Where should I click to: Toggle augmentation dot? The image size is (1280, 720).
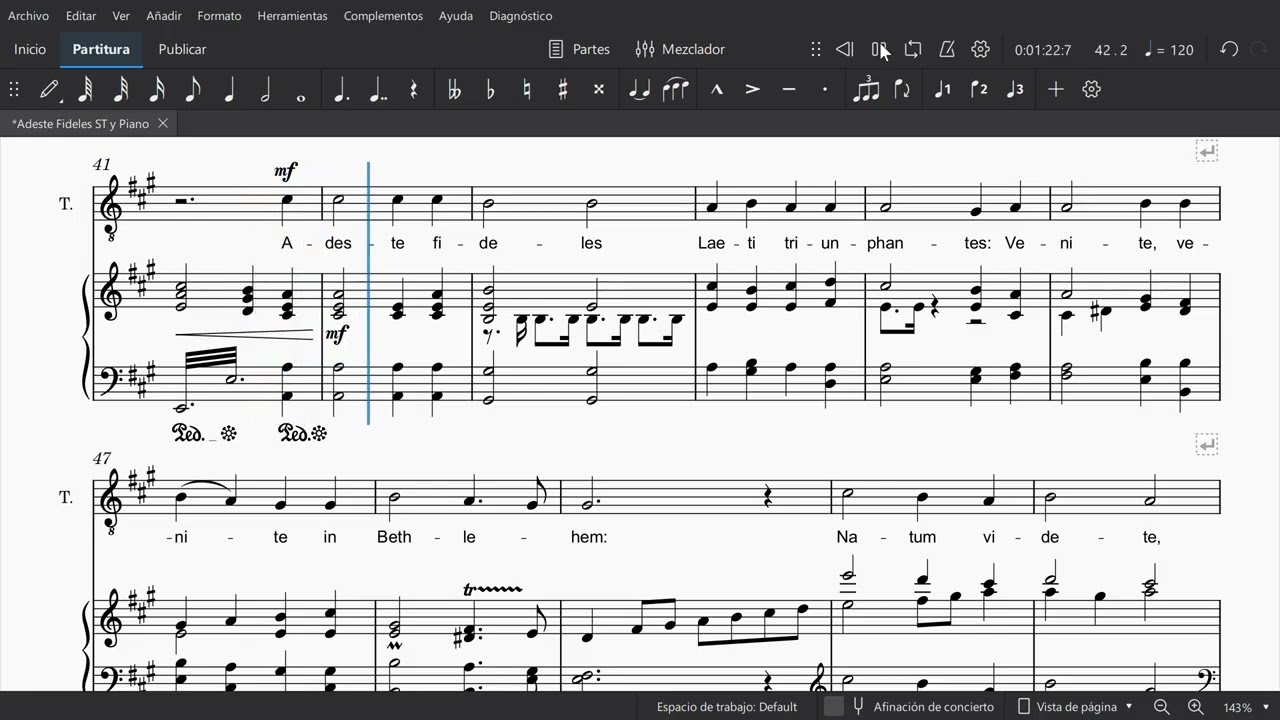coord(341,89)
